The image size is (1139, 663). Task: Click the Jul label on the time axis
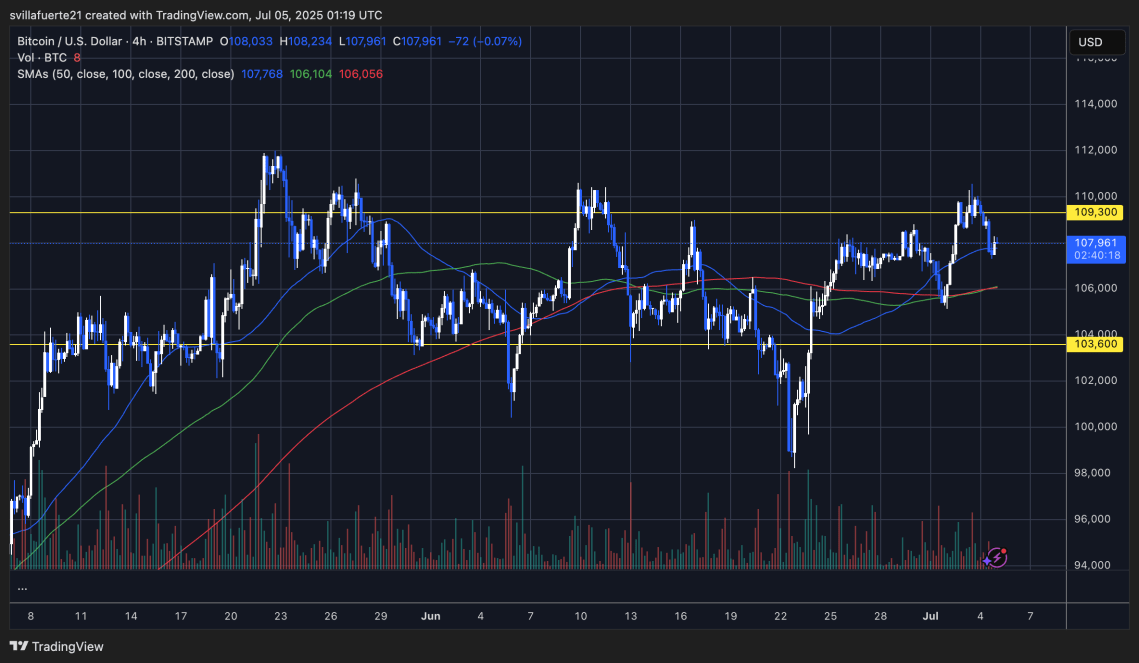[931, 616]
